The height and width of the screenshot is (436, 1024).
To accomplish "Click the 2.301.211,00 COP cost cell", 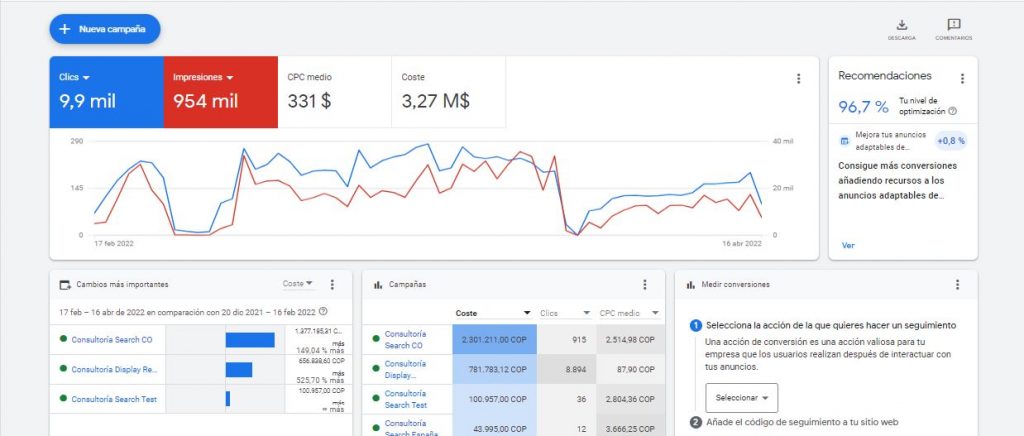I will pyautogui.click(x=494, y=339).
